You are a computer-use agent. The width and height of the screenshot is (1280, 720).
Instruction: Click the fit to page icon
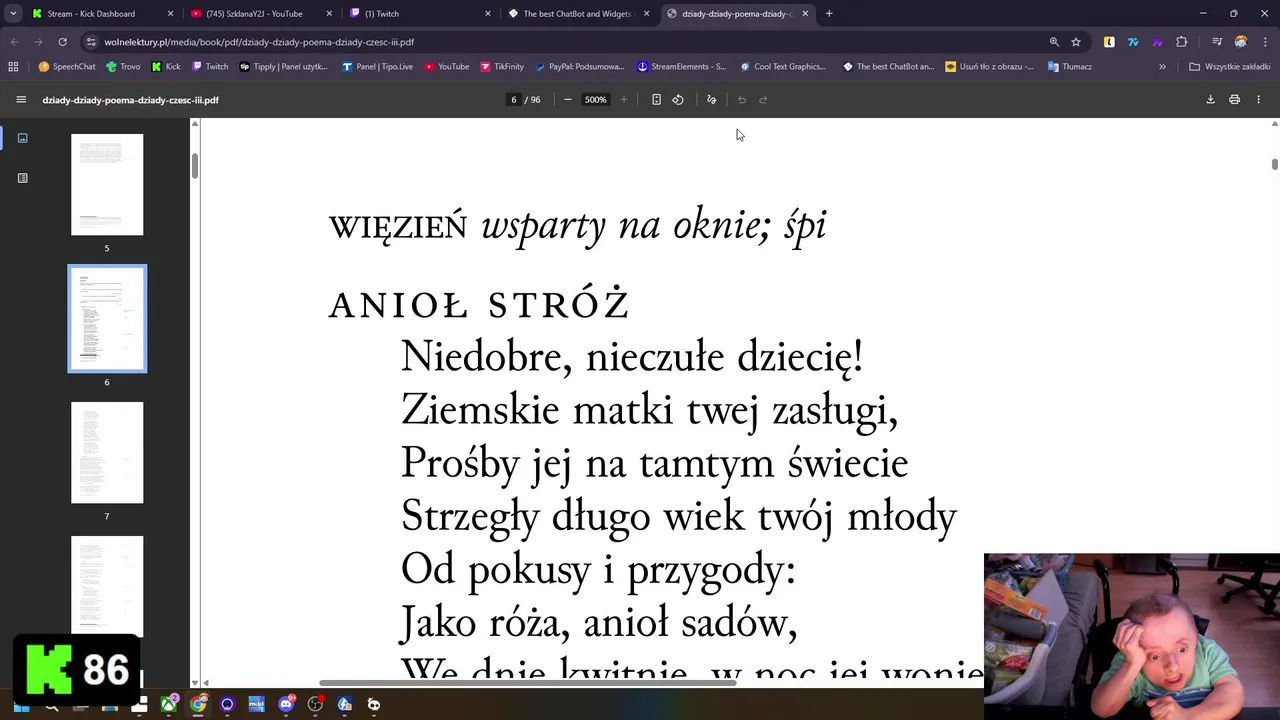(x=656, y=100)
